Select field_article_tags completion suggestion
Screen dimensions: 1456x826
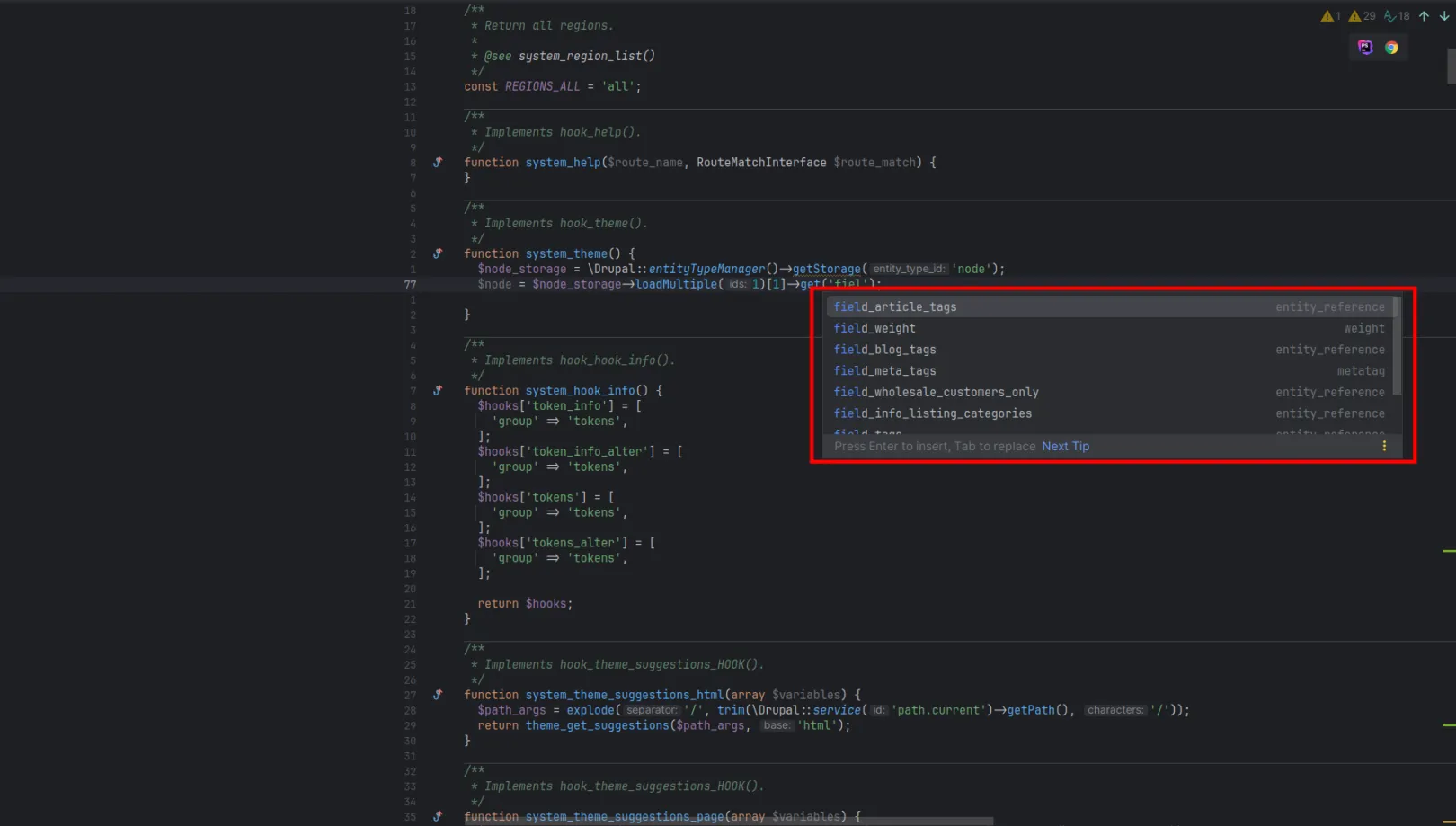coord(894,306)
